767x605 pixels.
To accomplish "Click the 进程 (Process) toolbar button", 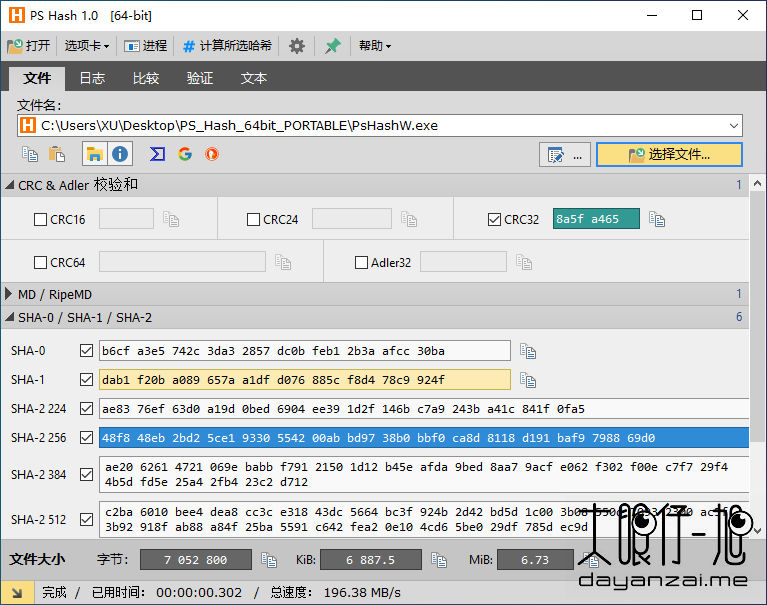I will tap(145, 46).
